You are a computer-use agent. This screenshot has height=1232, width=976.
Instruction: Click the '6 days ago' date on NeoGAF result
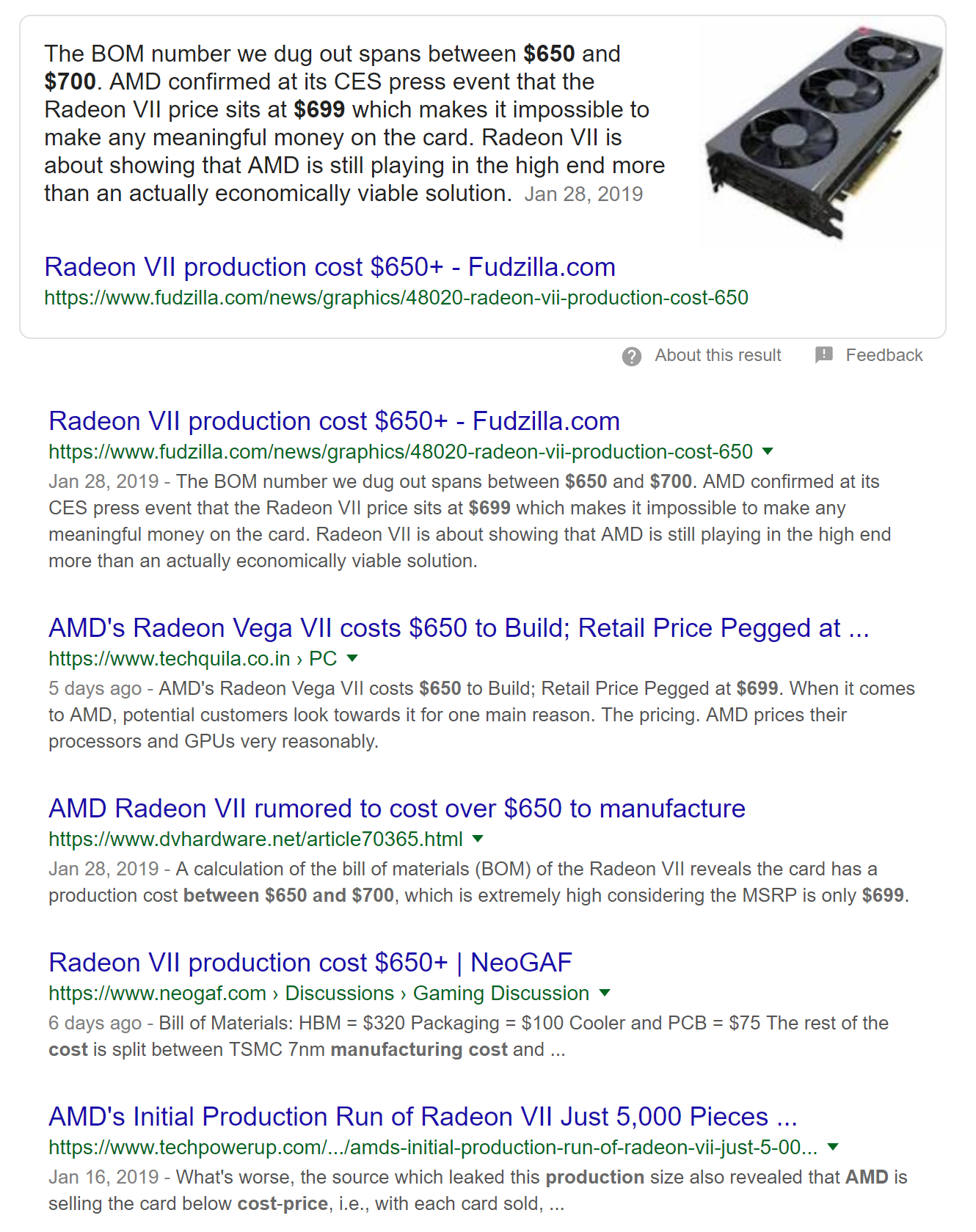click(95, 1024)
